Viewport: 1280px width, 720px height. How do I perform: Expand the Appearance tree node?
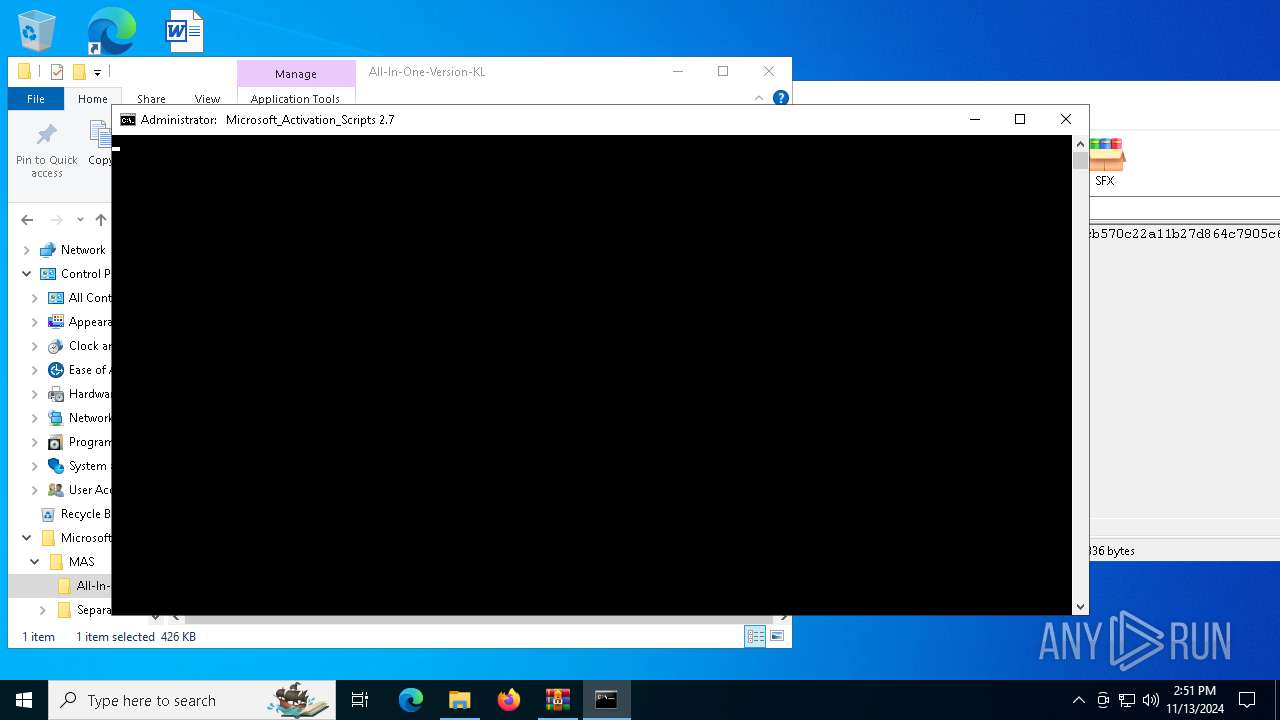tap(35, 322)
